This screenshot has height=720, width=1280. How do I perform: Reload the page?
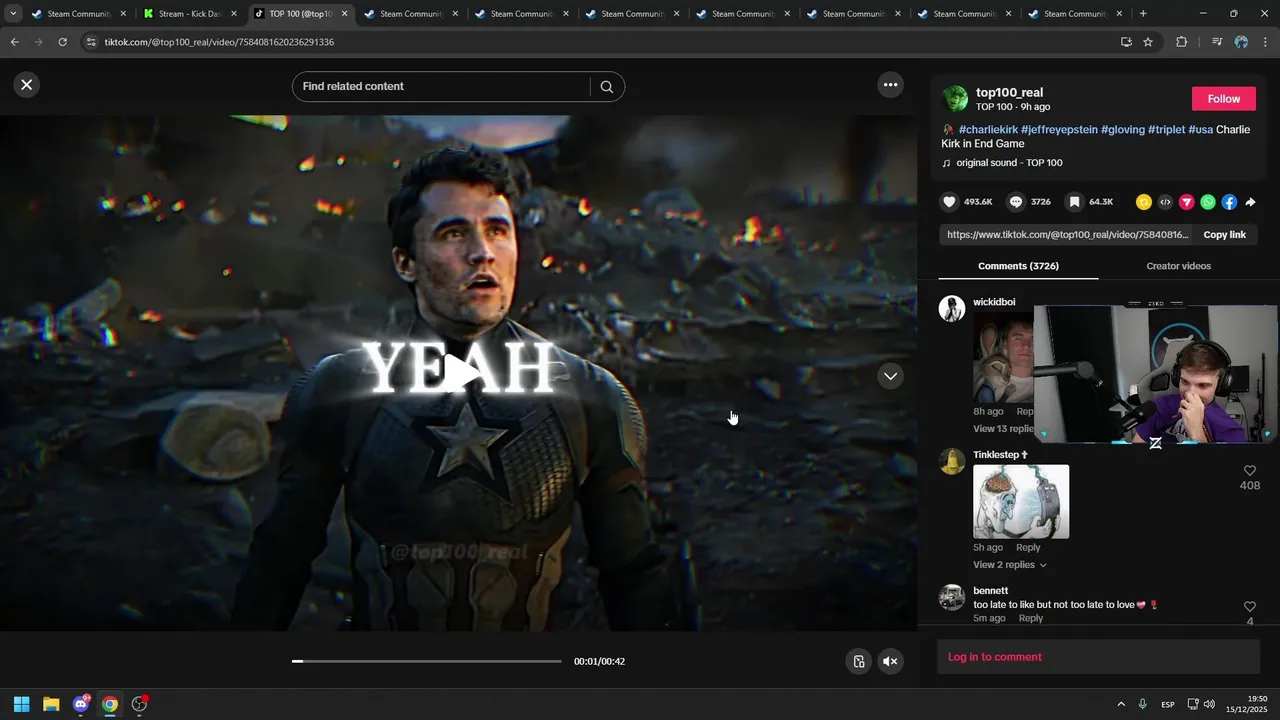62,42
